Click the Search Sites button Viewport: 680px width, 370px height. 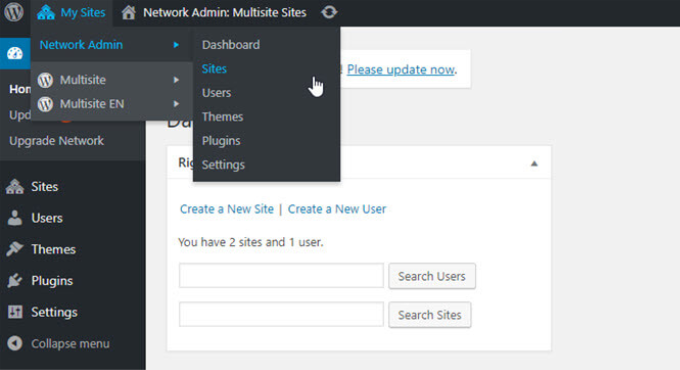pos(430,315)
